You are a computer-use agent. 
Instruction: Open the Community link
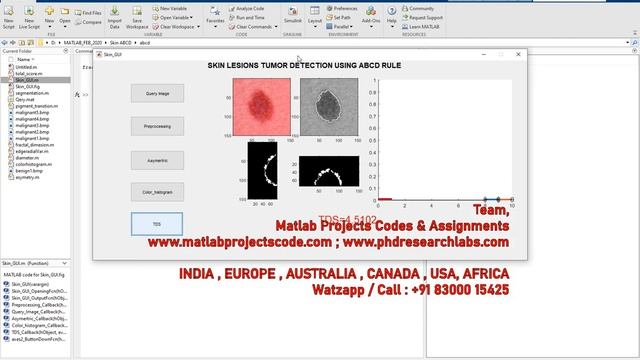pyautogui.click(x=418, y=8)
